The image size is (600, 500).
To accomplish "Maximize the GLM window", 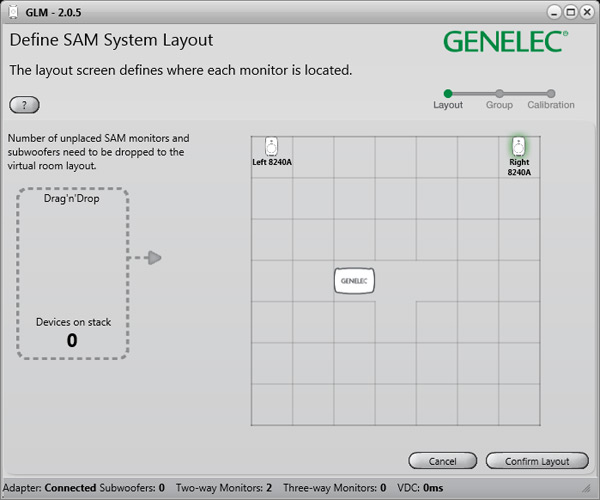I will coord(569,11).
